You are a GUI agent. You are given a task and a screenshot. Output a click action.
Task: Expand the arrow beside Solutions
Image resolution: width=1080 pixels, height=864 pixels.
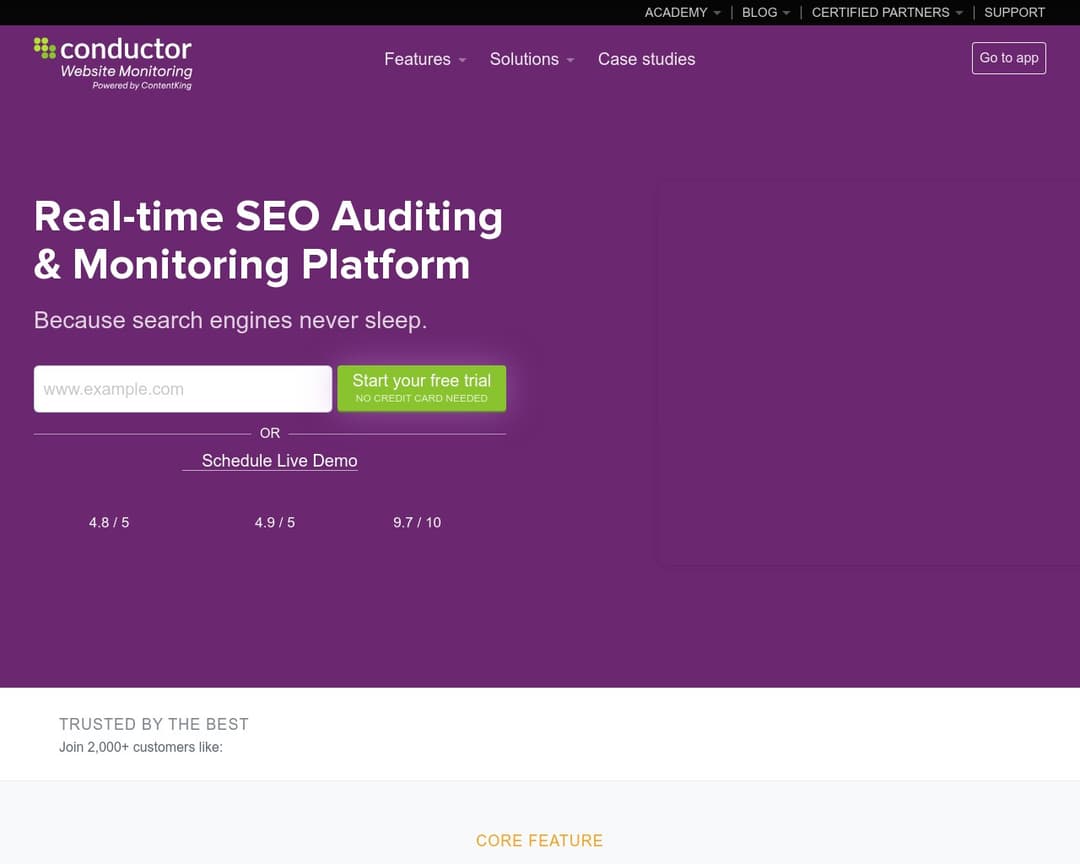(570, 60)
